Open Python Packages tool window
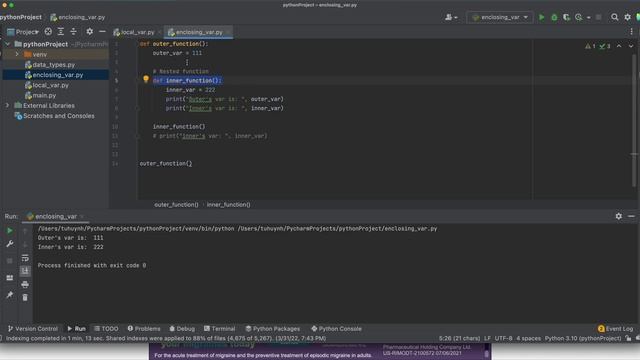The width and height of the screenshot is (640, 360). point(273,329)
